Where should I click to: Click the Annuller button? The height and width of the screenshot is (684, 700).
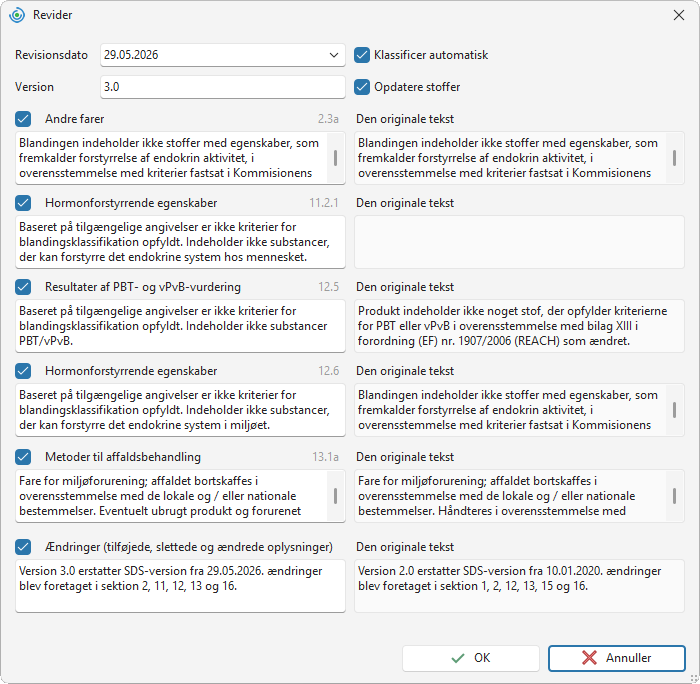pyautogui.click(x=617, y=658)
